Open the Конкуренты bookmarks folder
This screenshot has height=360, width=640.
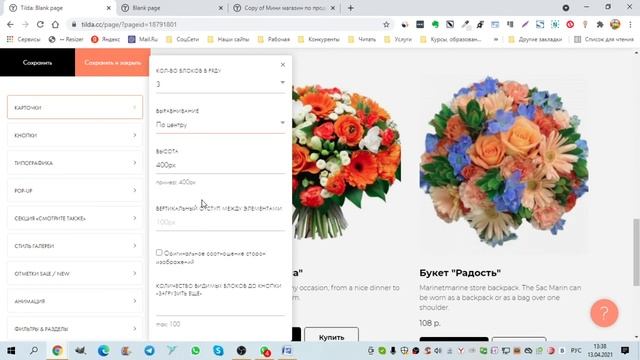pyautogui.click(x=319, y=39)
